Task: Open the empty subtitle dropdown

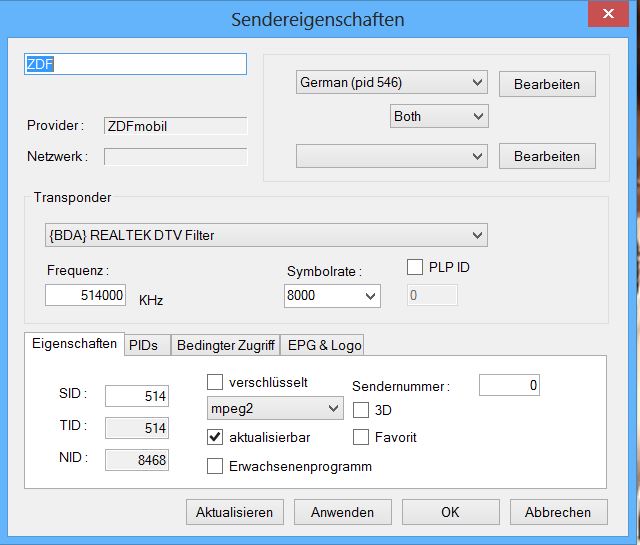Action: coord(391,156)
